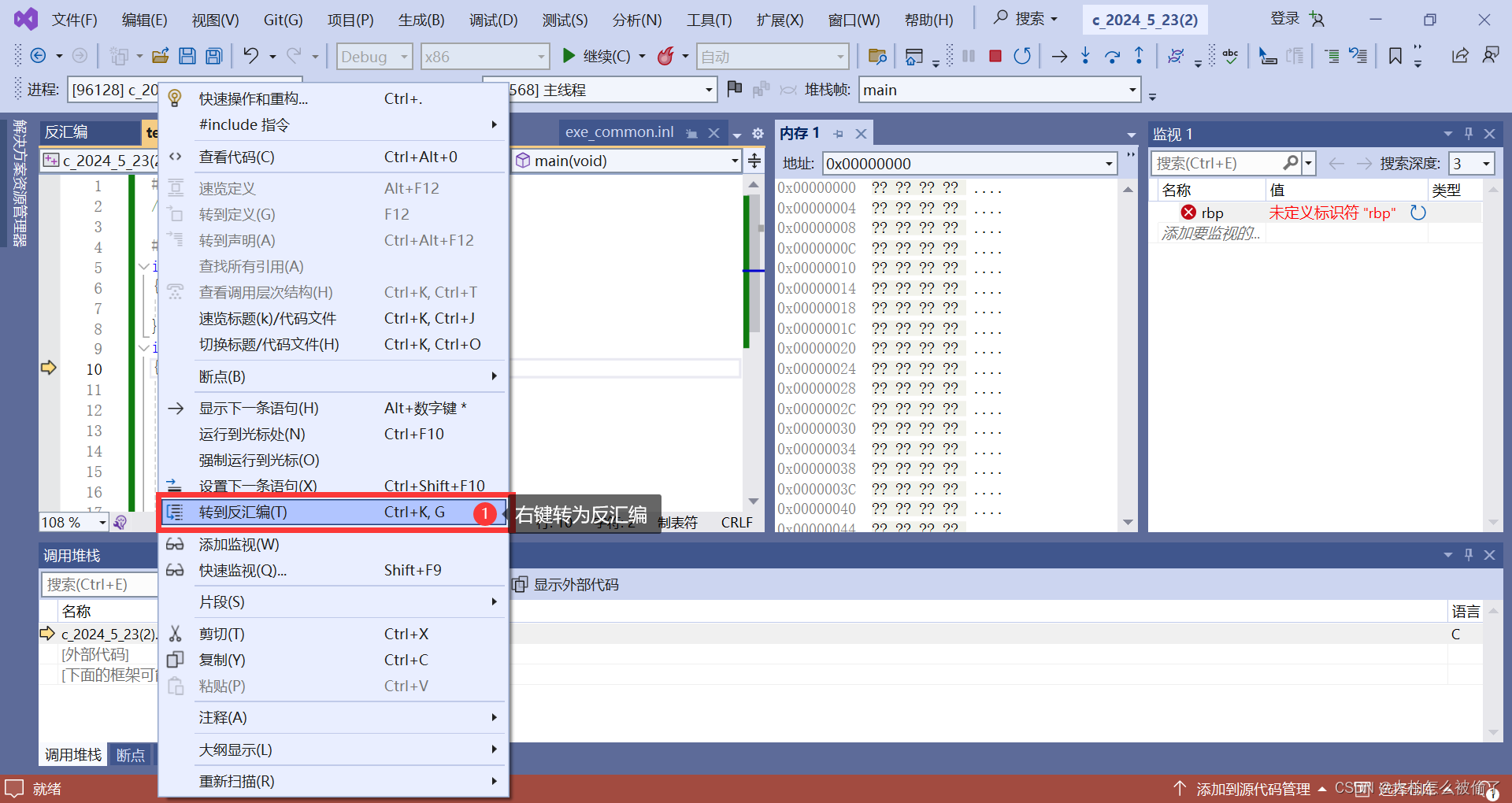Click the memory panel scroll down arrow

coord(1128,523)
